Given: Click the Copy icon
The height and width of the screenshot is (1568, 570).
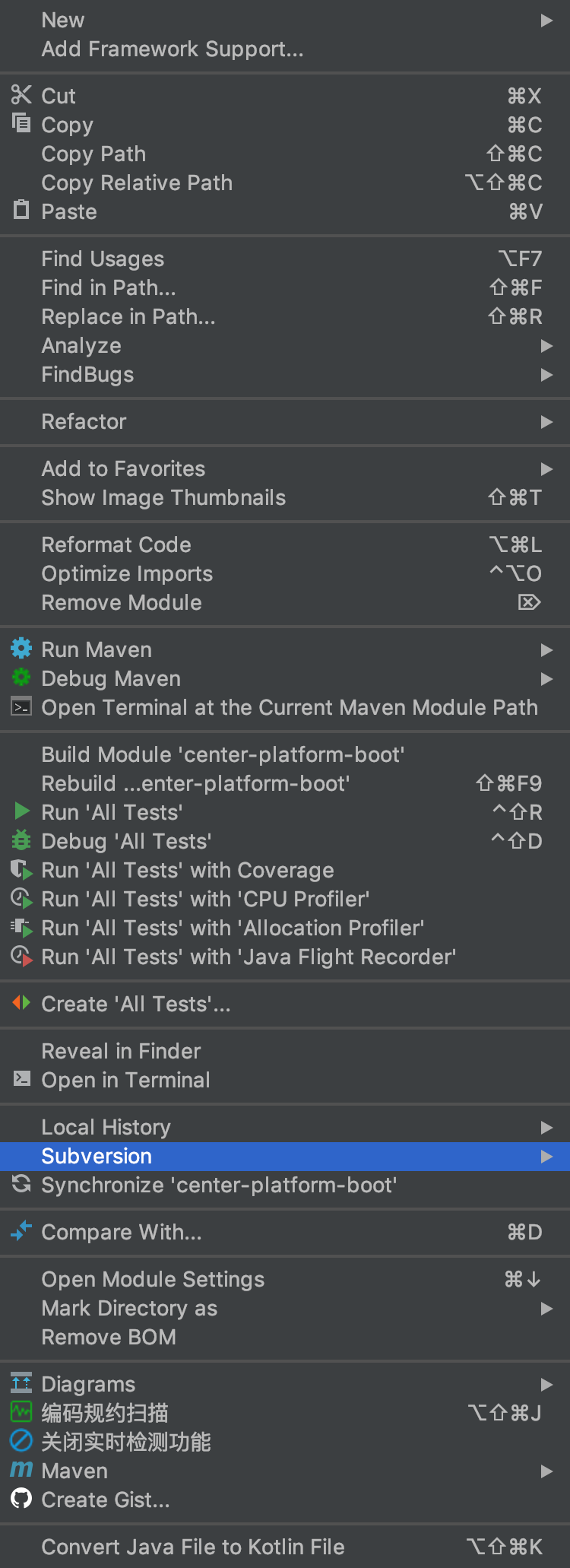Looking at the screenshot, I should pyautogui.click(x=21, y=123).
